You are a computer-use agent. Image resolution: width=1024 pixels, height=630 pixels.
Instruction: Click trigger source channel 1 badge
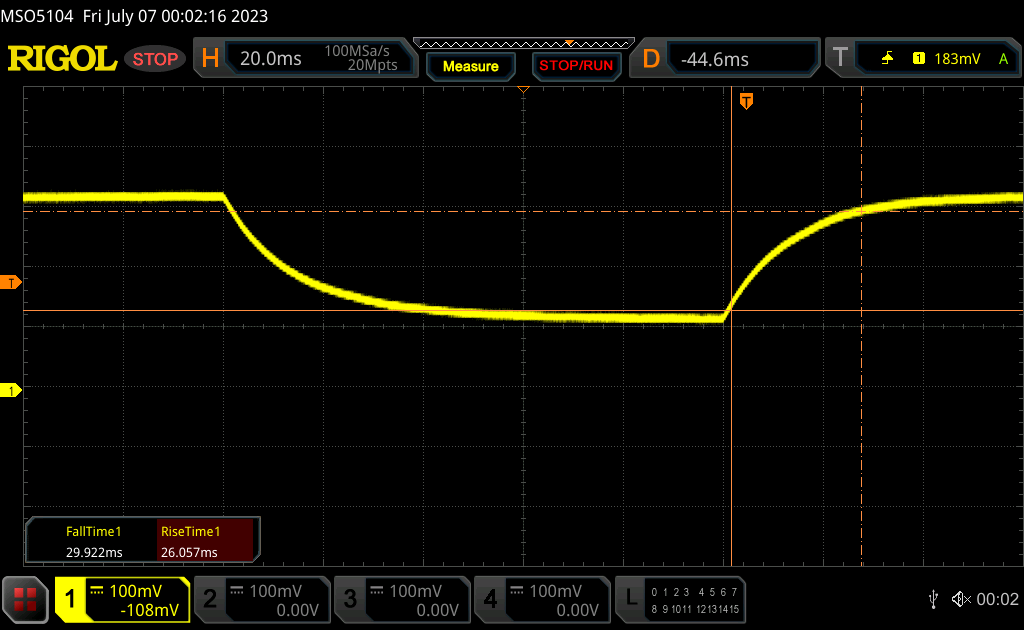point(919,59)
